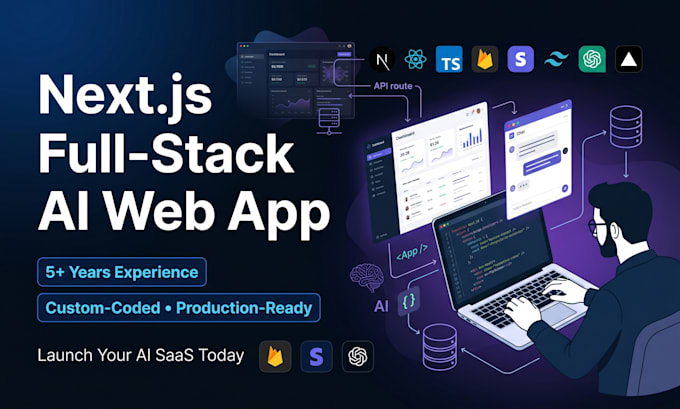Open the Chat window mockup
Screen dimensions: 680x409
[538, 160]
